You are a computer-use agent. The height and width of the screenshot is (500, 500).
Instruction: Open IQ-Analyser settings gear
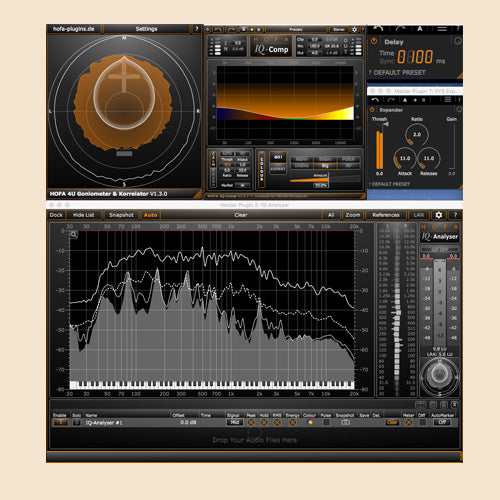[439, 215]
